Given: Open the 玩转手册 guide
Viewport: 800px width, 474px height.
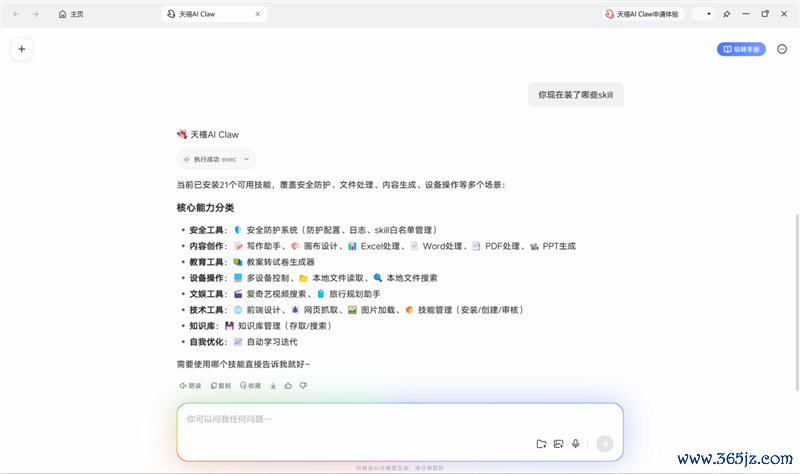Looking at the screenshot, I should tap(741, 49).
